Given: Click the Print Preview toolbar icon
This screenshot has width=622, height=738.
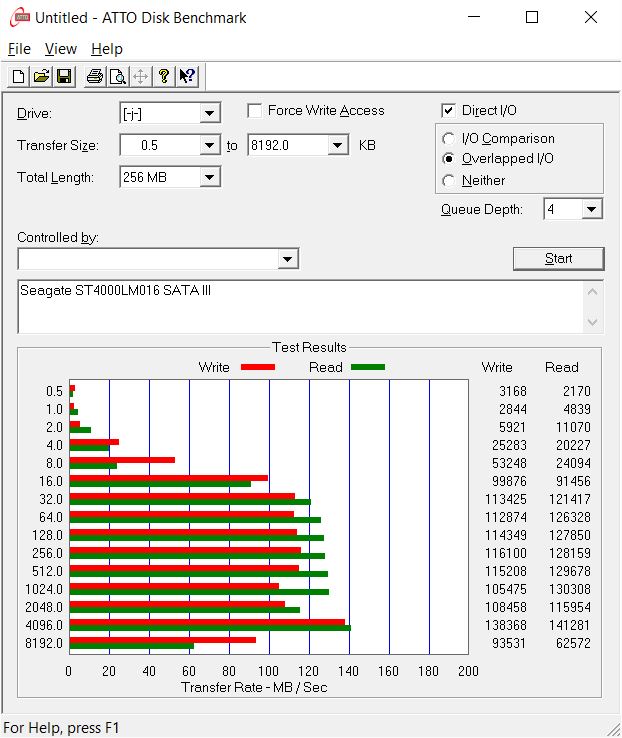Looking at the screenshot, I should (x=118, y=76).
